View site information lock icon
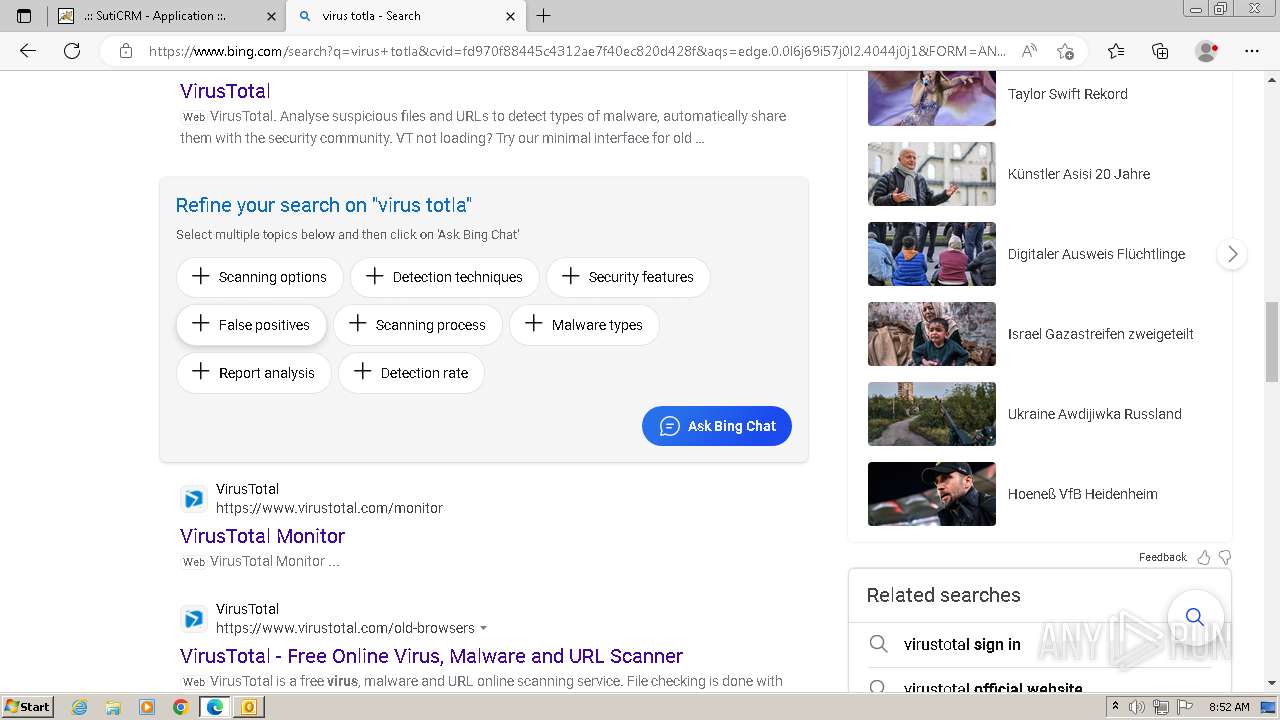Image resolution: width=1280 pixels, height=720 pixels. (x=125, y=51)
